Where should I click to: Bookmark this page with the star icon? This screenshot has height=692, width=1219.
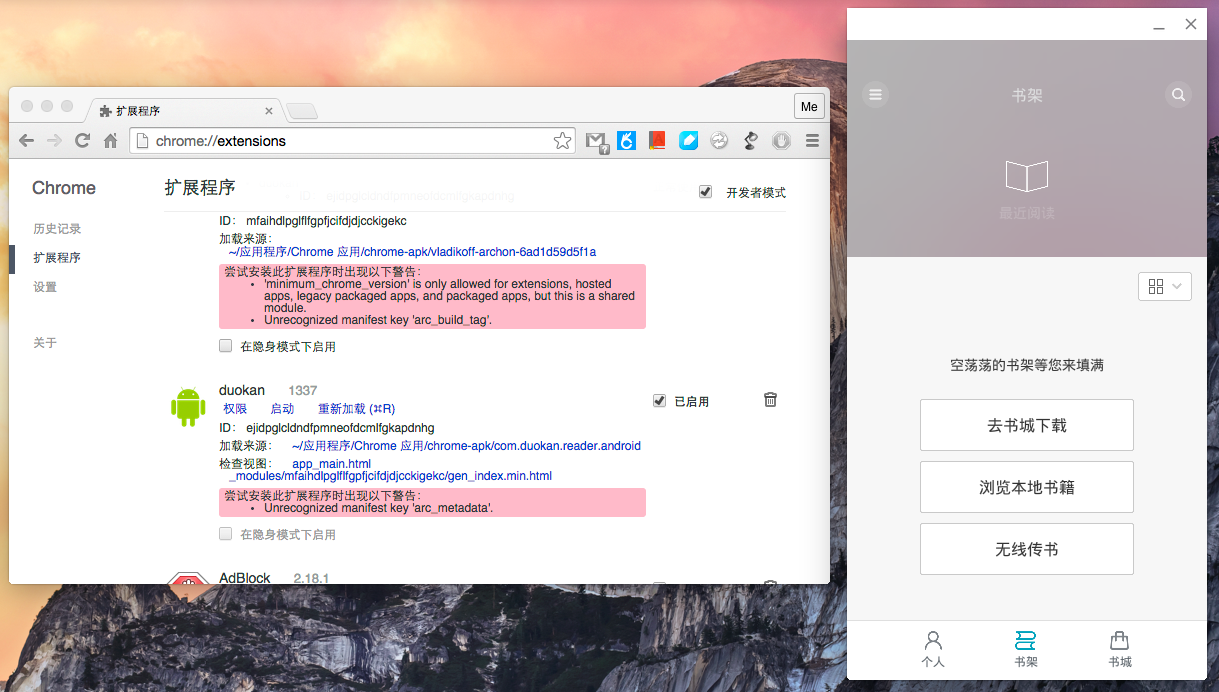[x=563, y=141]
